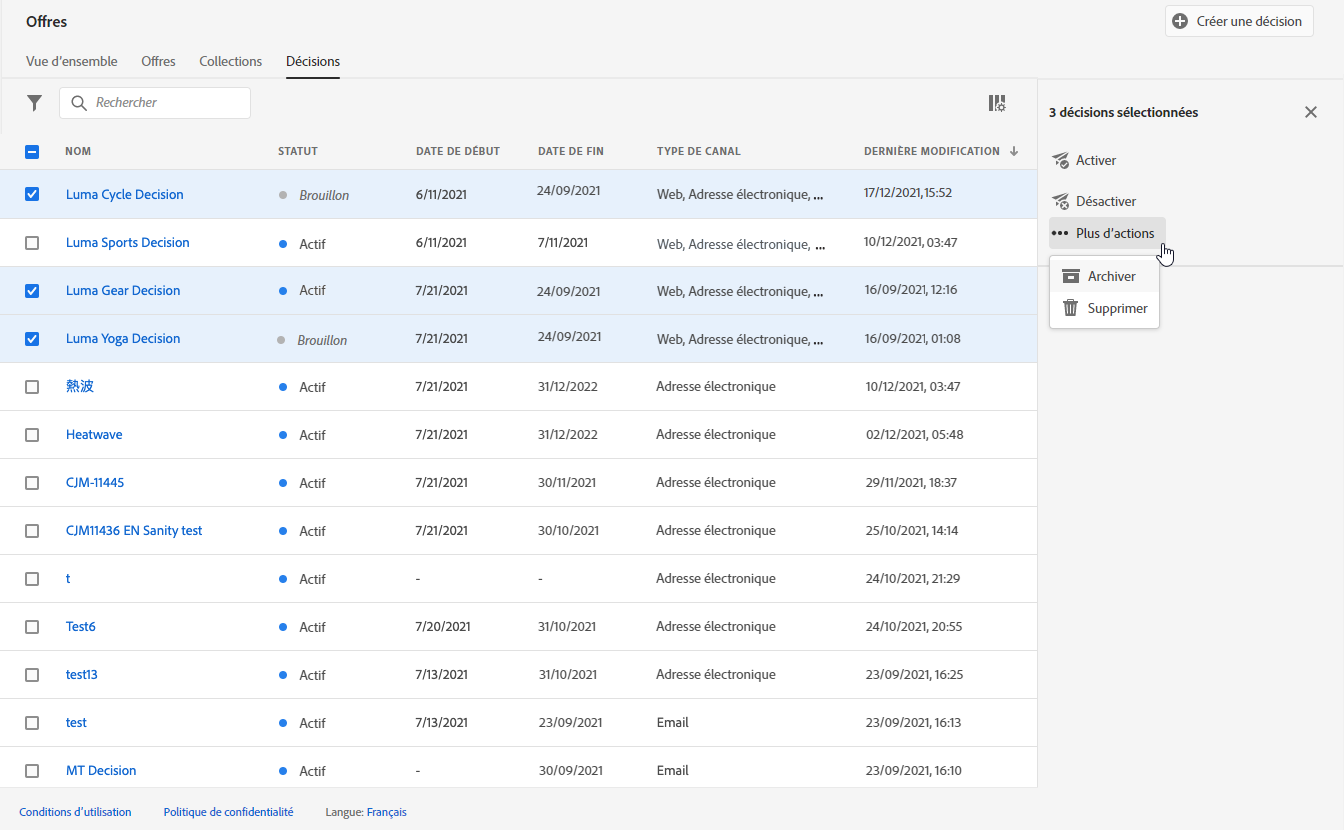
Task: Click the Supprimer trash icon
Action: point(1071,308)
